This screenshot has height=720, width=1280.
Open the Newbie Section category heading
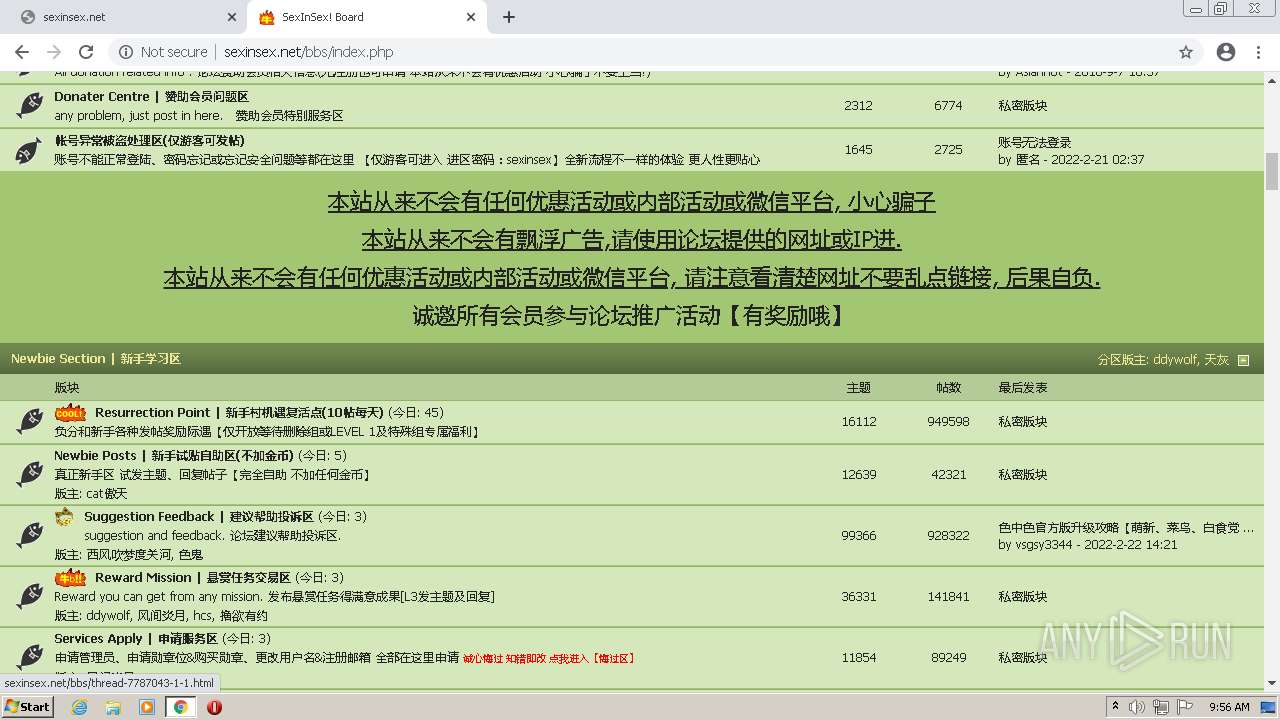coord(96,358)
